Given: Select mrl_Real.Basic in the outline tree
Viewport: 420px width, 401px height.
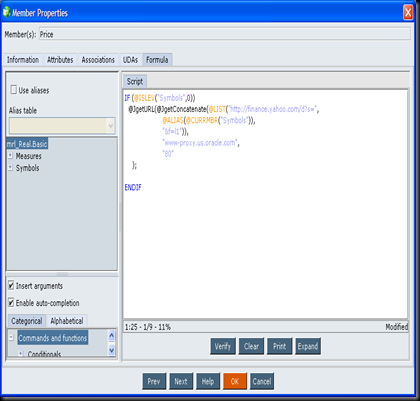Looking at the screenshot, I should tap(27, 144).
